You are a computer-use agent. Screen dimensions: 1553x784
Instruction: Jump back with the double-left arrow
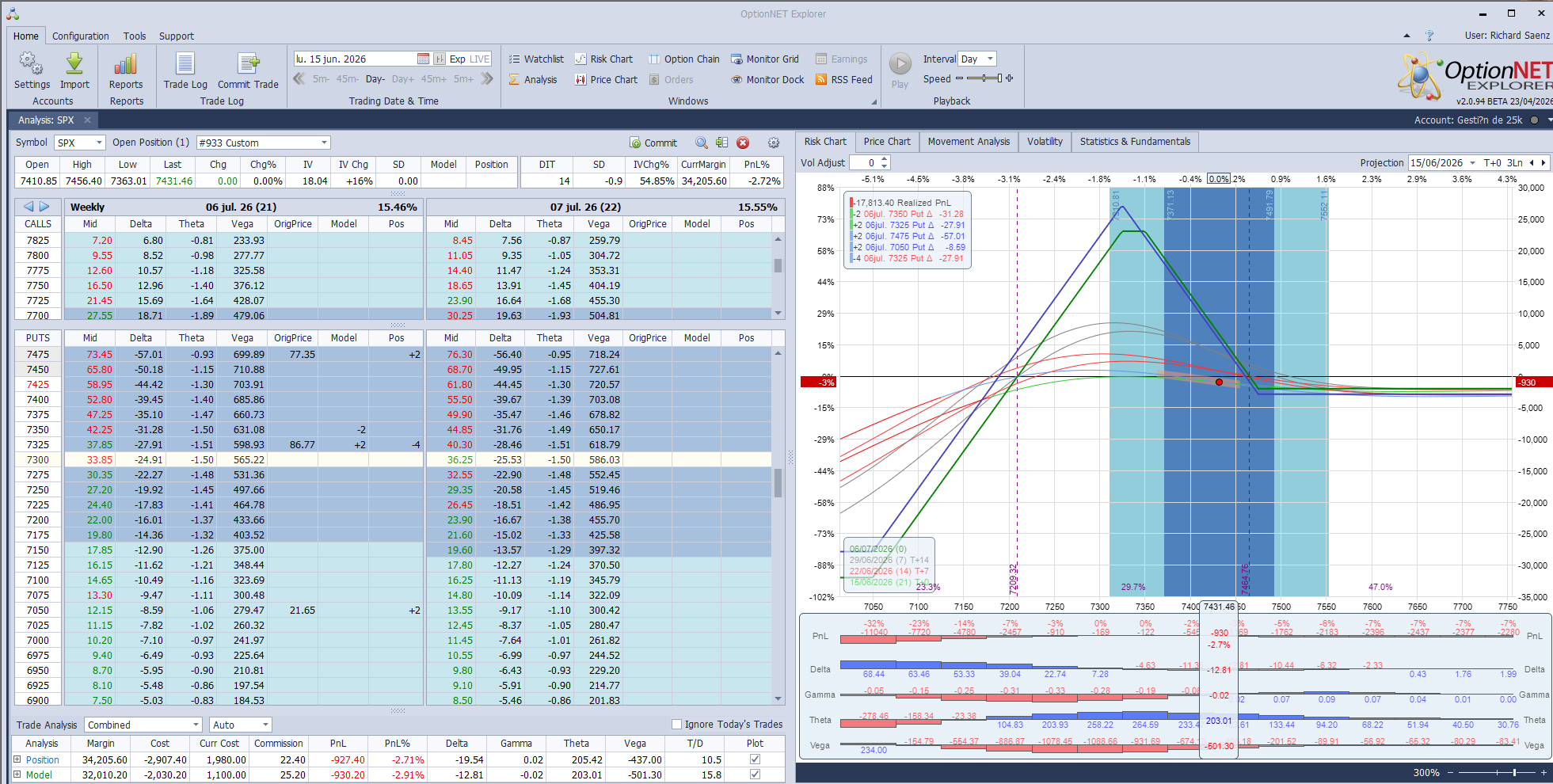point(299,78)
